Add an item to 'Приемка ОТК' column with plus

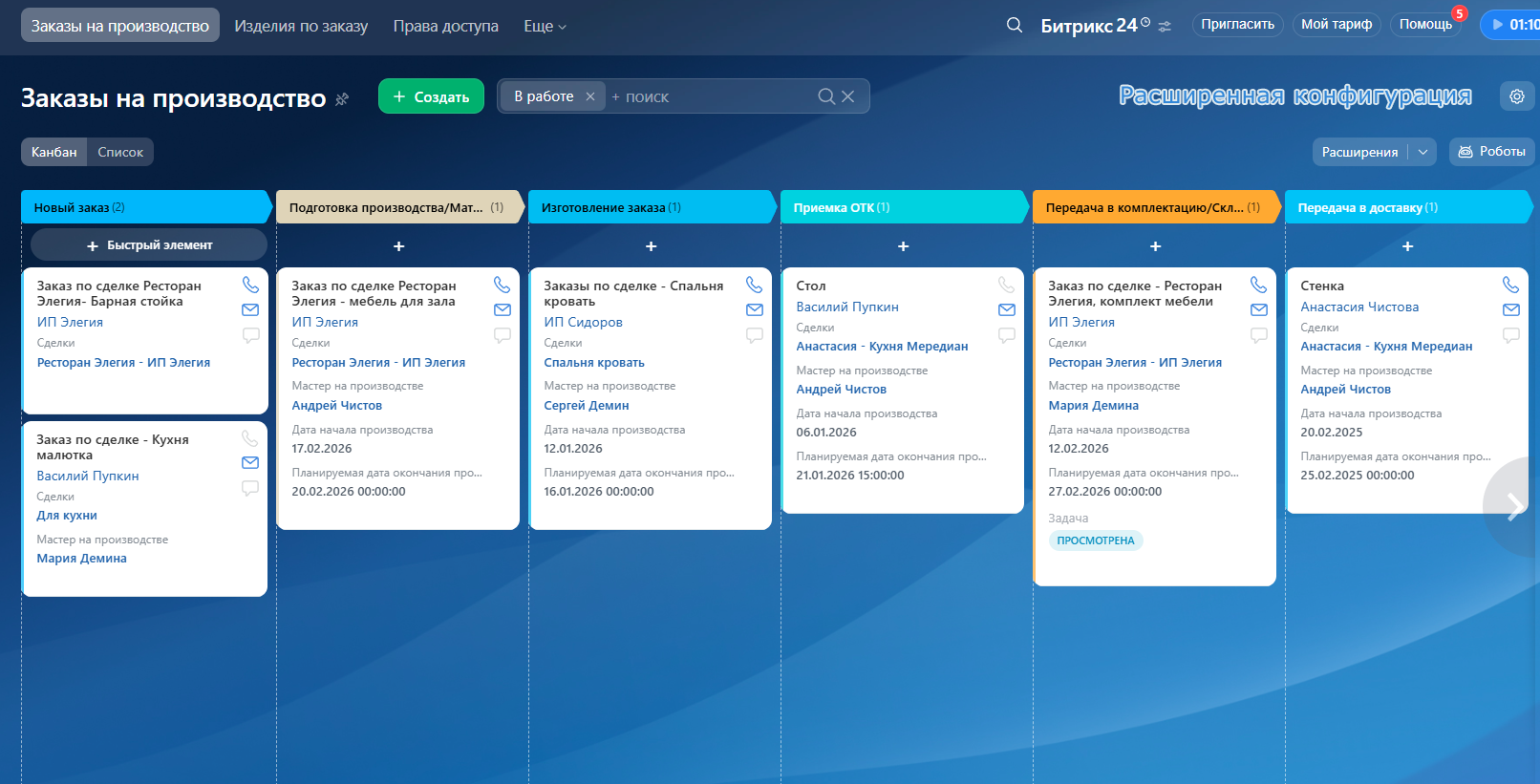[x=904, y=246]
